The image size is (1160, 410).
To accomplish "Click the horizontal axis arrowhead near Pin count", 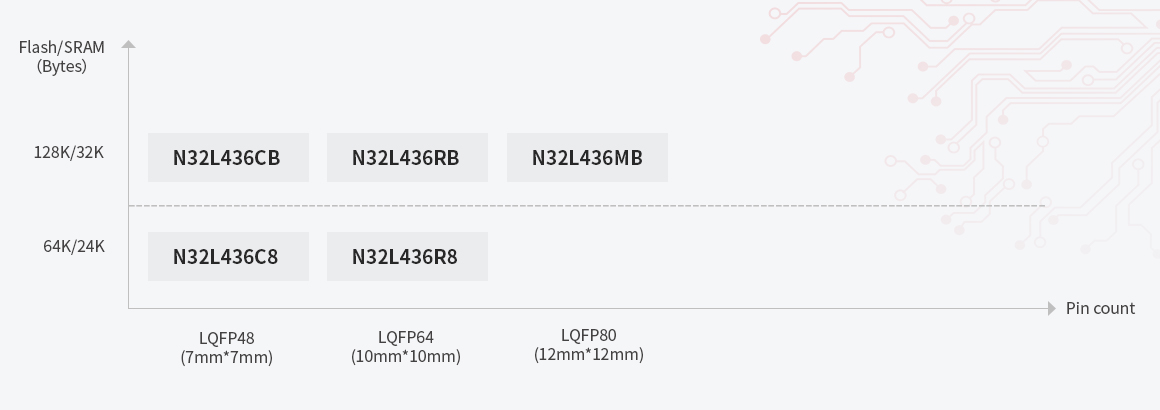I will 1051,309.
